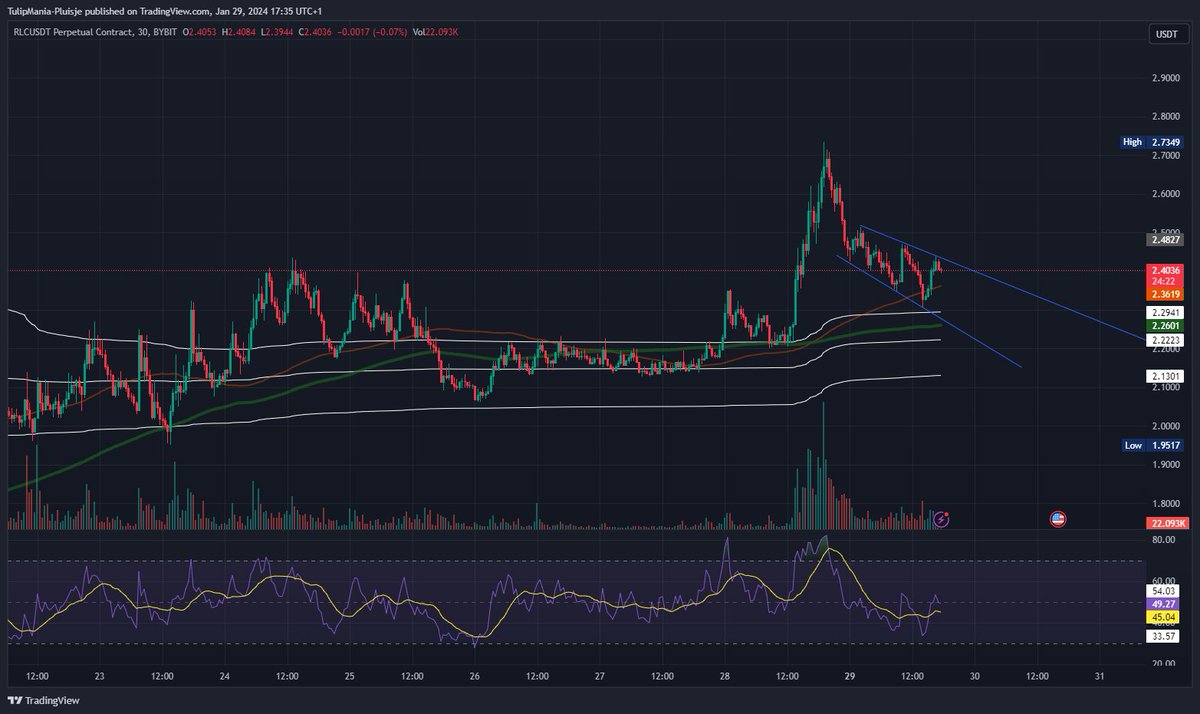Click the white 2.2941 band label

coord(1165,312)
